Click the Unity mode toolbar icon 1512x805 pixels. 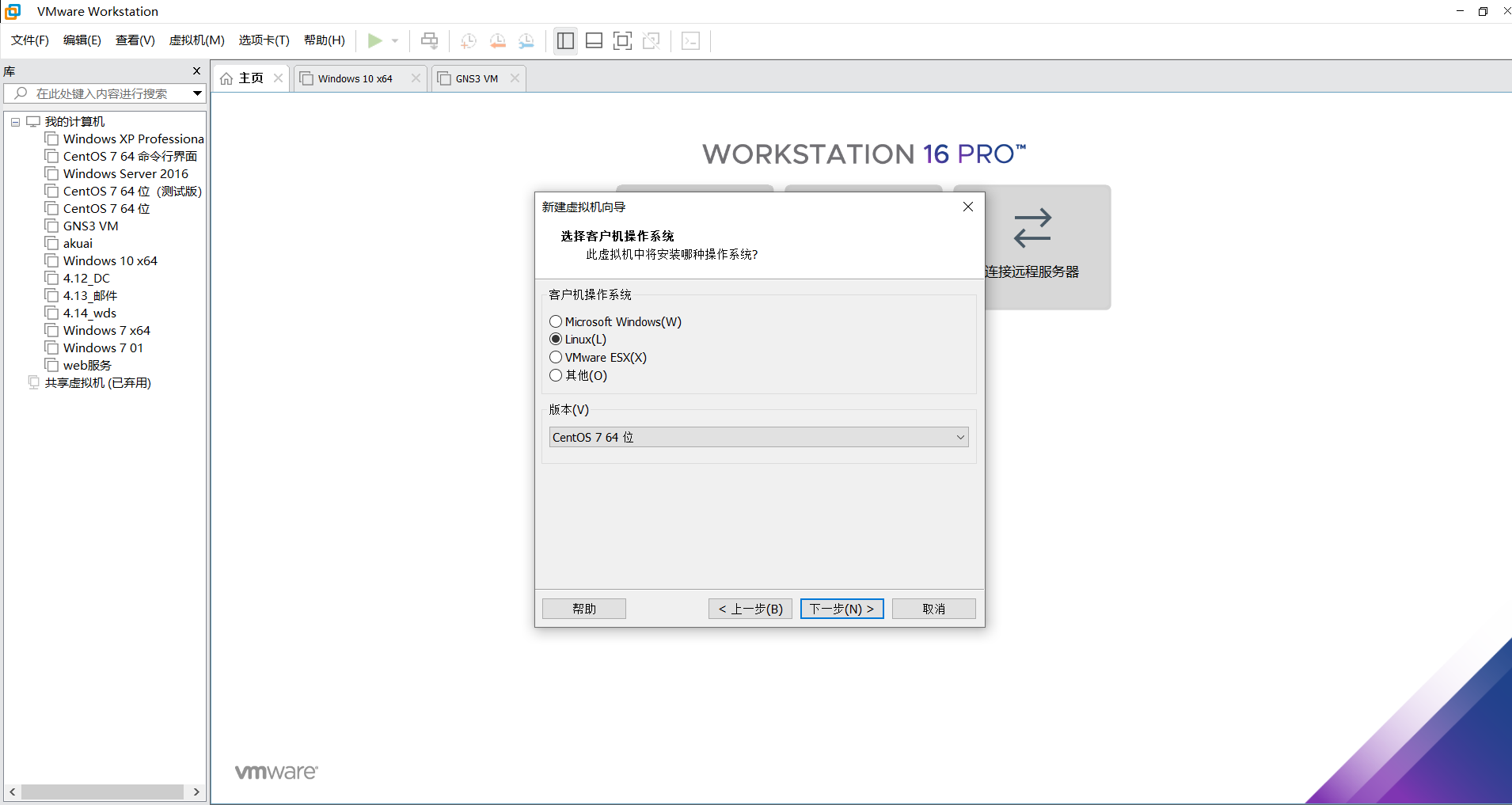click(652, 40)
